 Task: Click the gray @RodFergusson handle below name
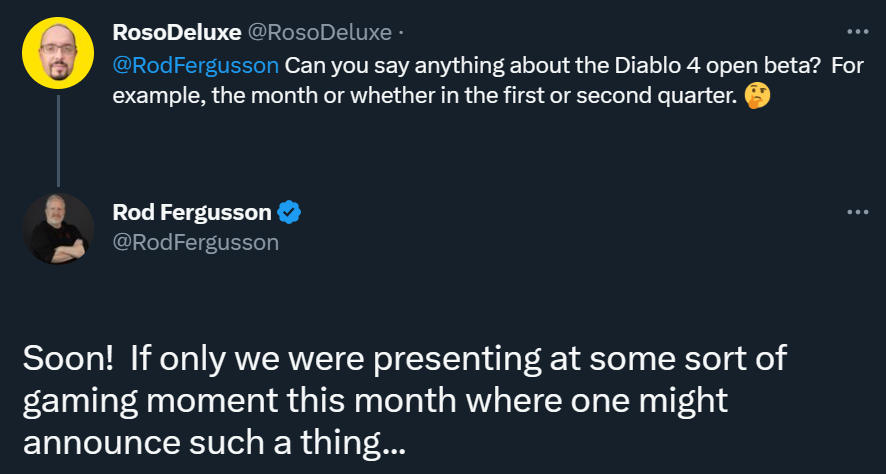tap(196, 242)
